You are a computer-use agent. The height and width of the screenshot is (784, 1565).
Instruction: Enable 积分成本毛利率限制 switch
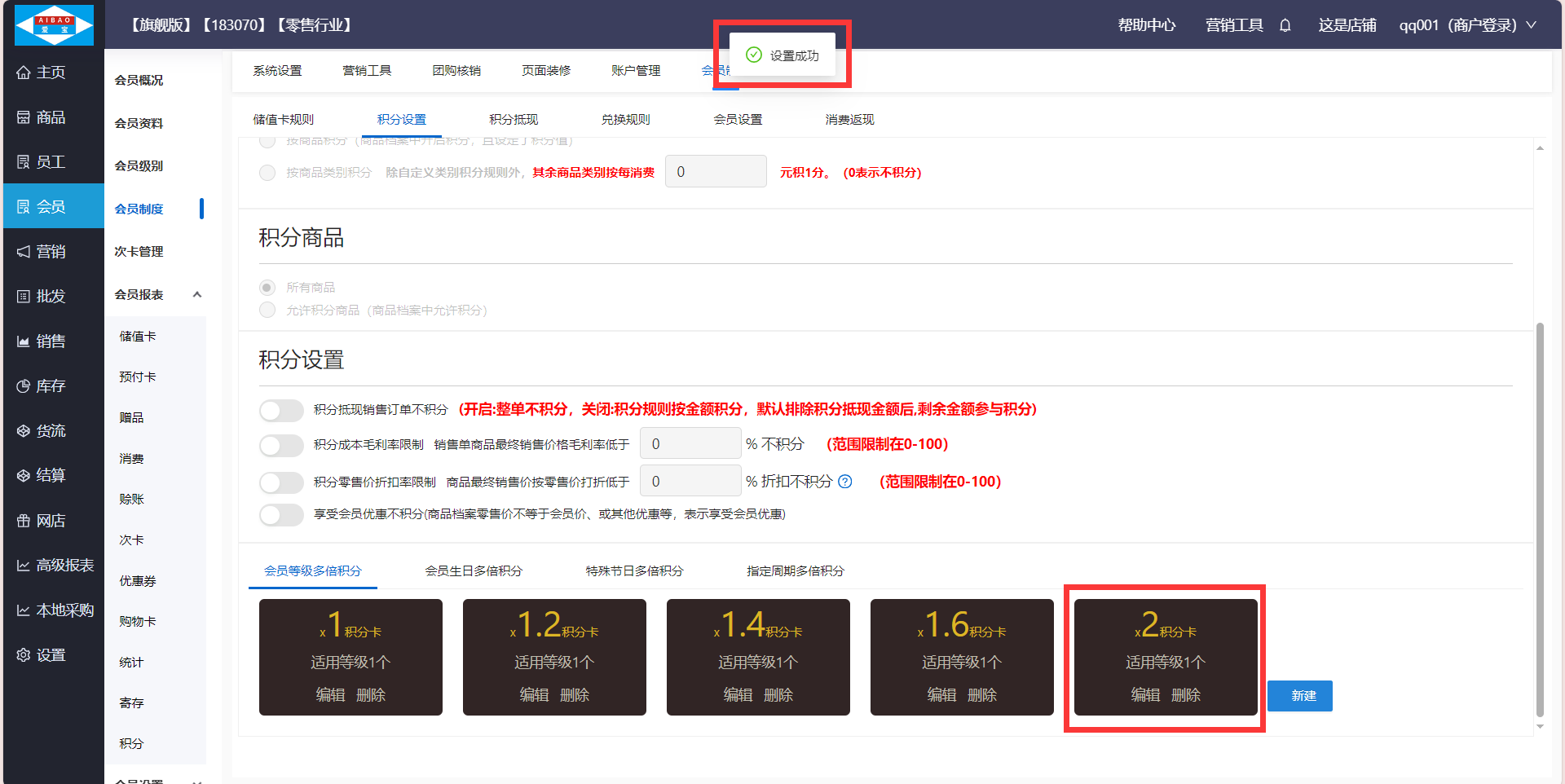281,445
